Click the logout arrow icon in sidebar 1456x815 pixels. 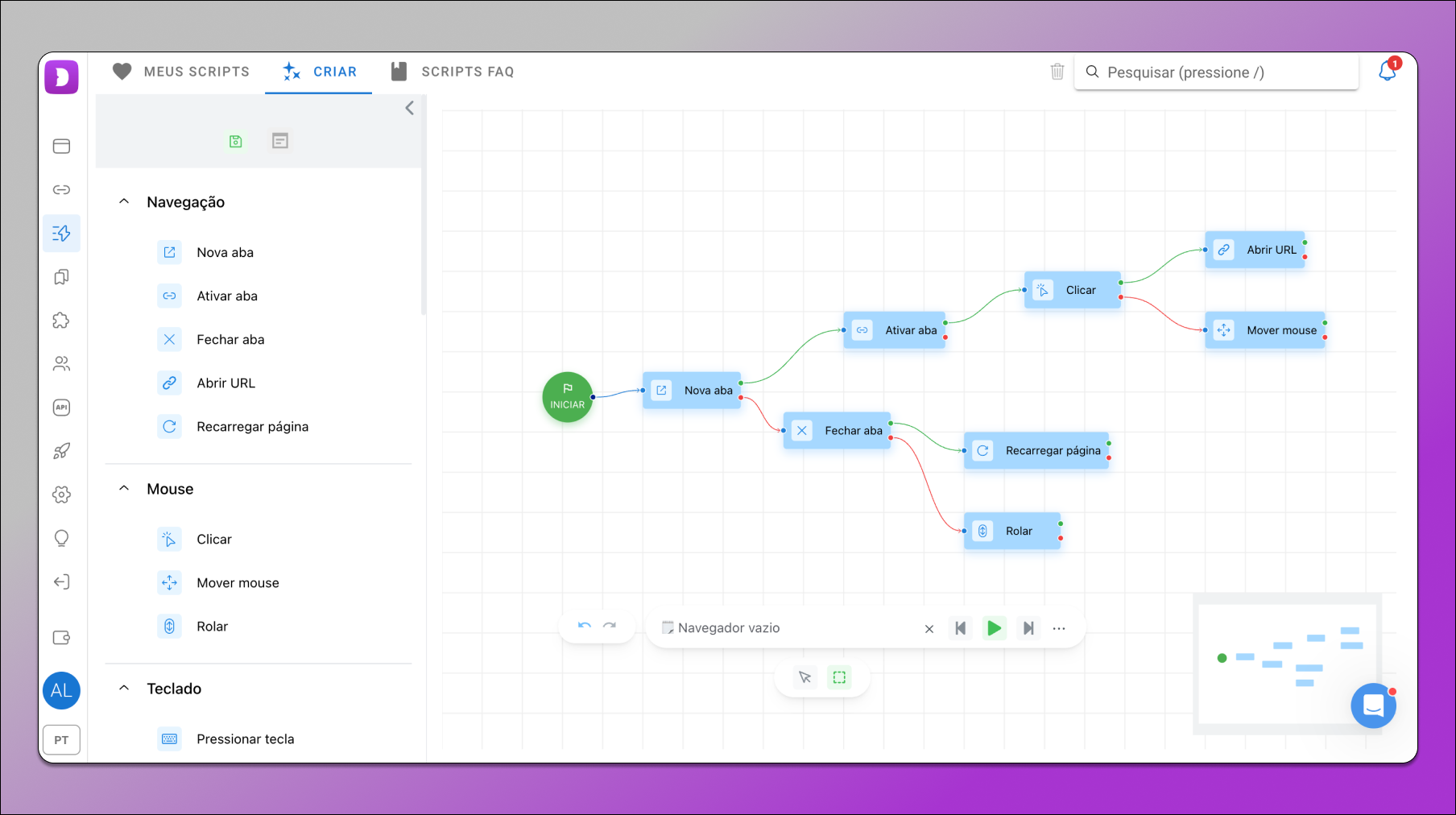[x=61, y=581]
